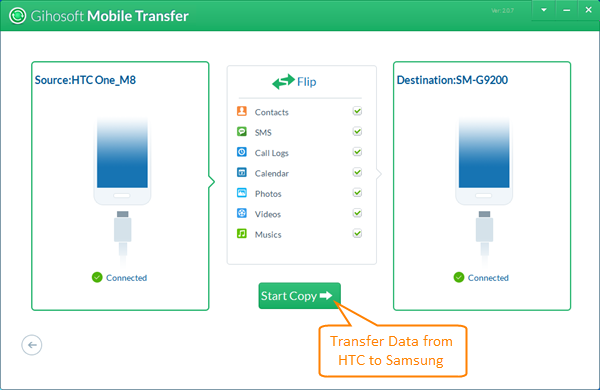Click the Contacts text label
The image size is (600, 390).
tap(272, 112)
